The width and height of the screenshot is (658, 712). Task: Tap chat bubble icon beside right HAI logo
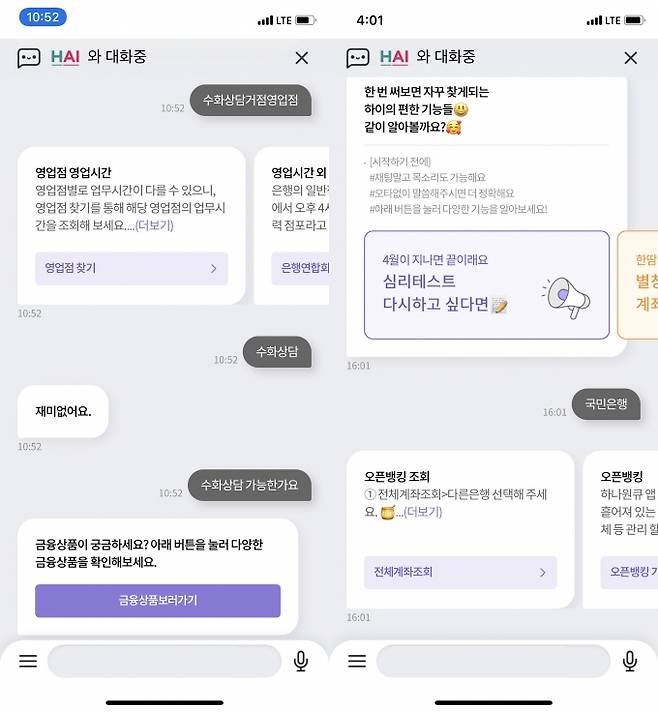357,58
